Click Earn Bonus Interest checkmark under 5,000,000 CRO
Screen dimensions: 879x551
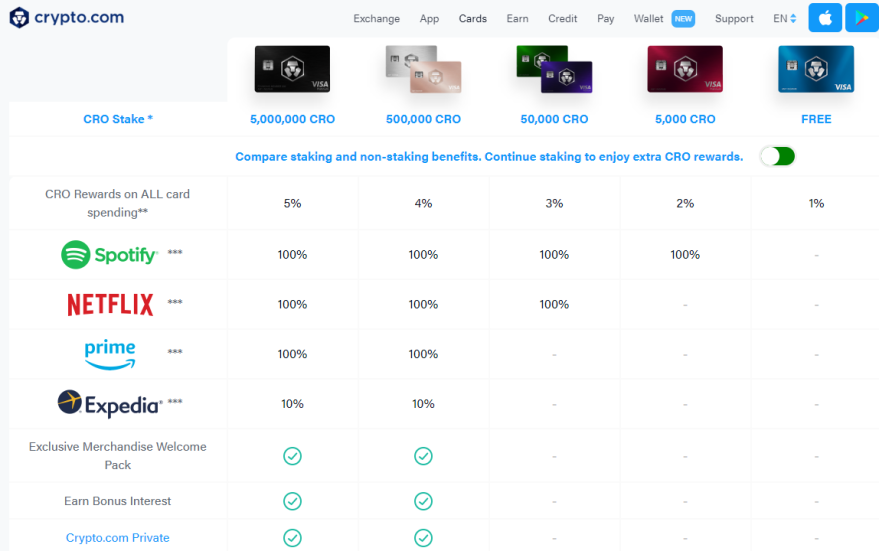point(292,501)
